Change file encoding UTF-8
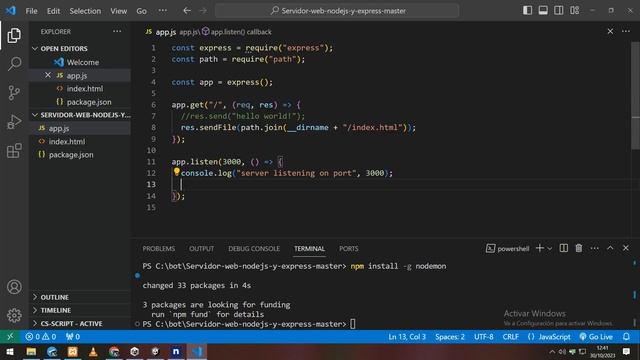The image size is (640, 360). [x=484, y=337]
